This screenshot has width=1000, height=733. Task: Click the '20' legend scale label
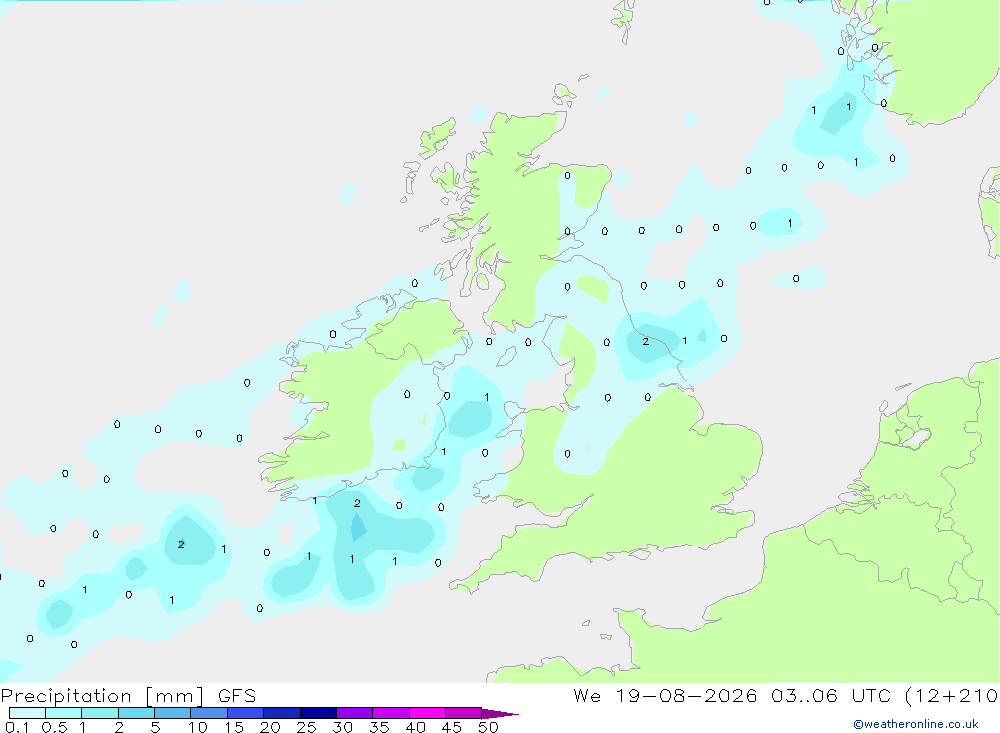coord(270,727)
